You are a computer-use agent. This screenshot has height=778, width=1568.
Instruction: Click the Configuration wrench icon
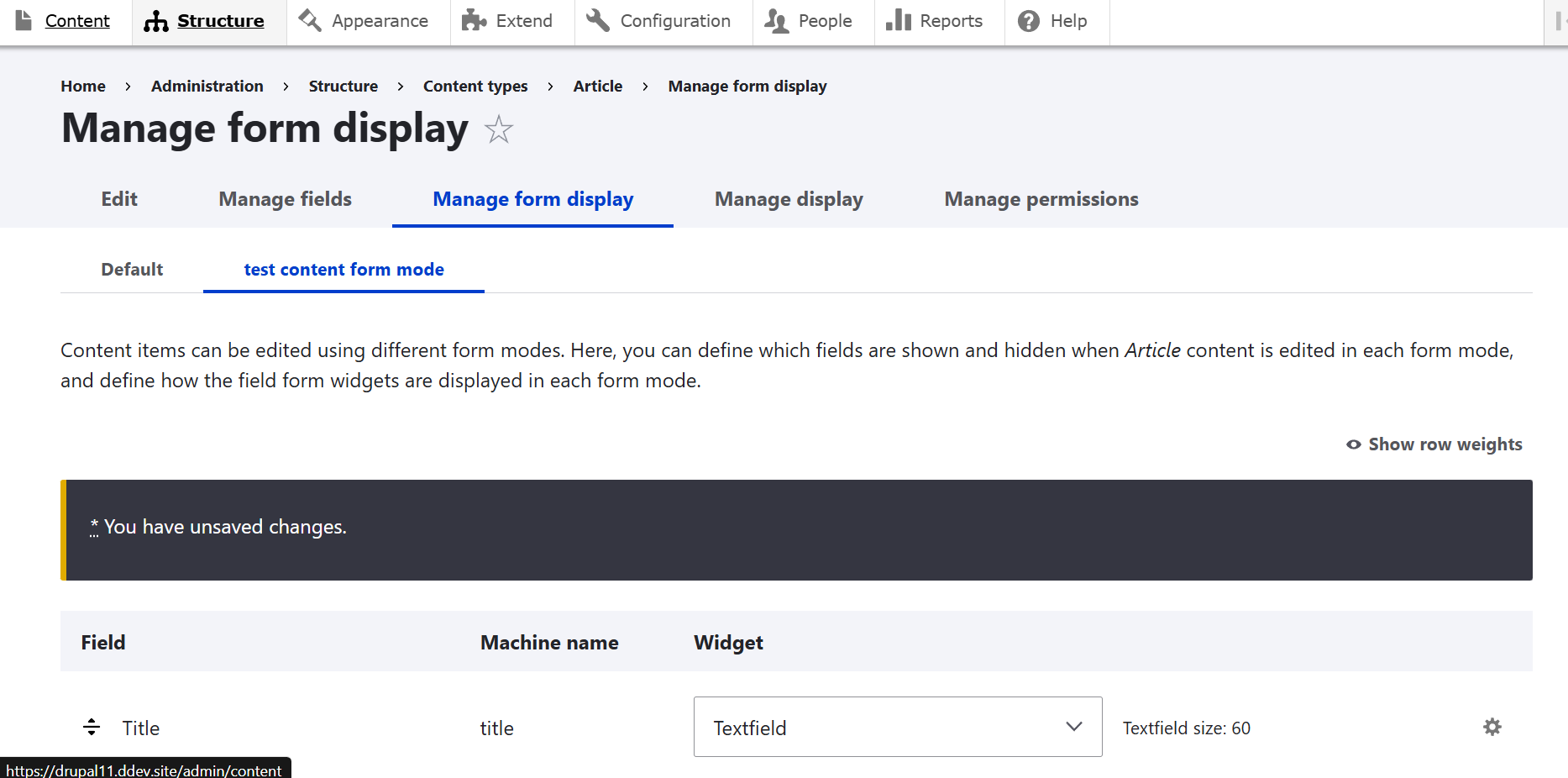(598, 20)
